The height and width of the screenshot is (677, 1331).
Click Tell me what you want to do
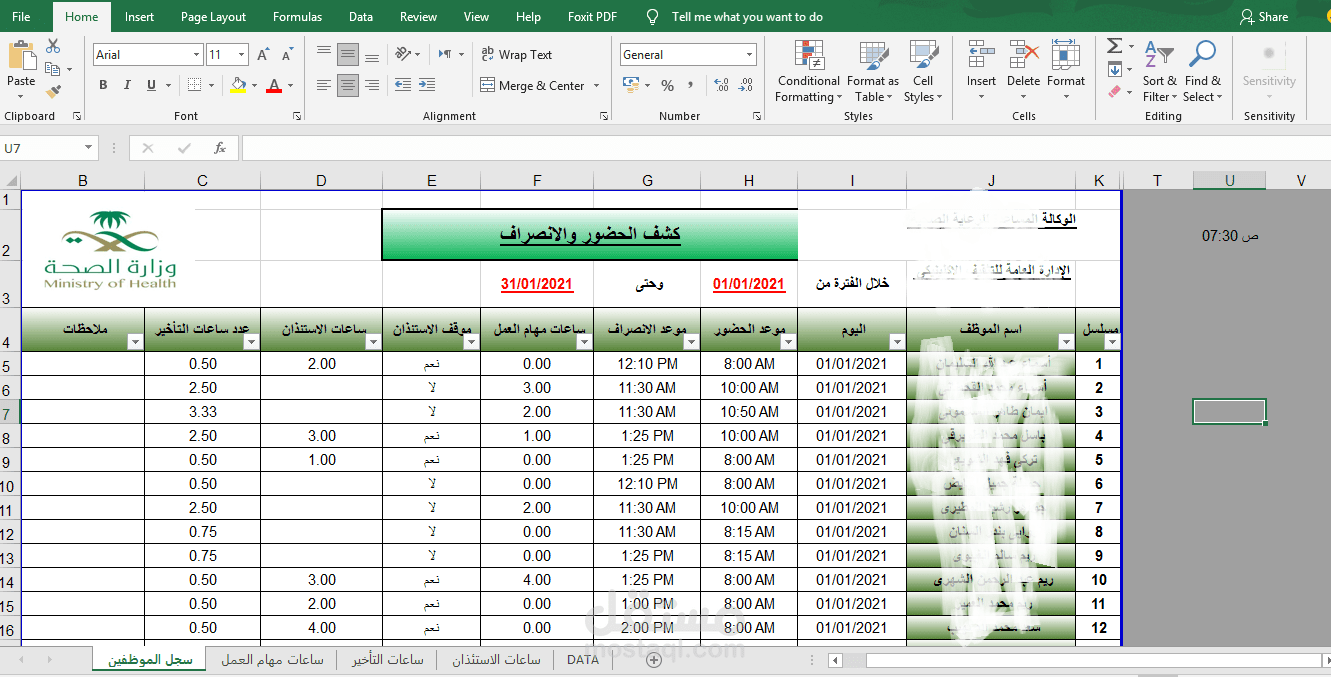pos(747,16)
